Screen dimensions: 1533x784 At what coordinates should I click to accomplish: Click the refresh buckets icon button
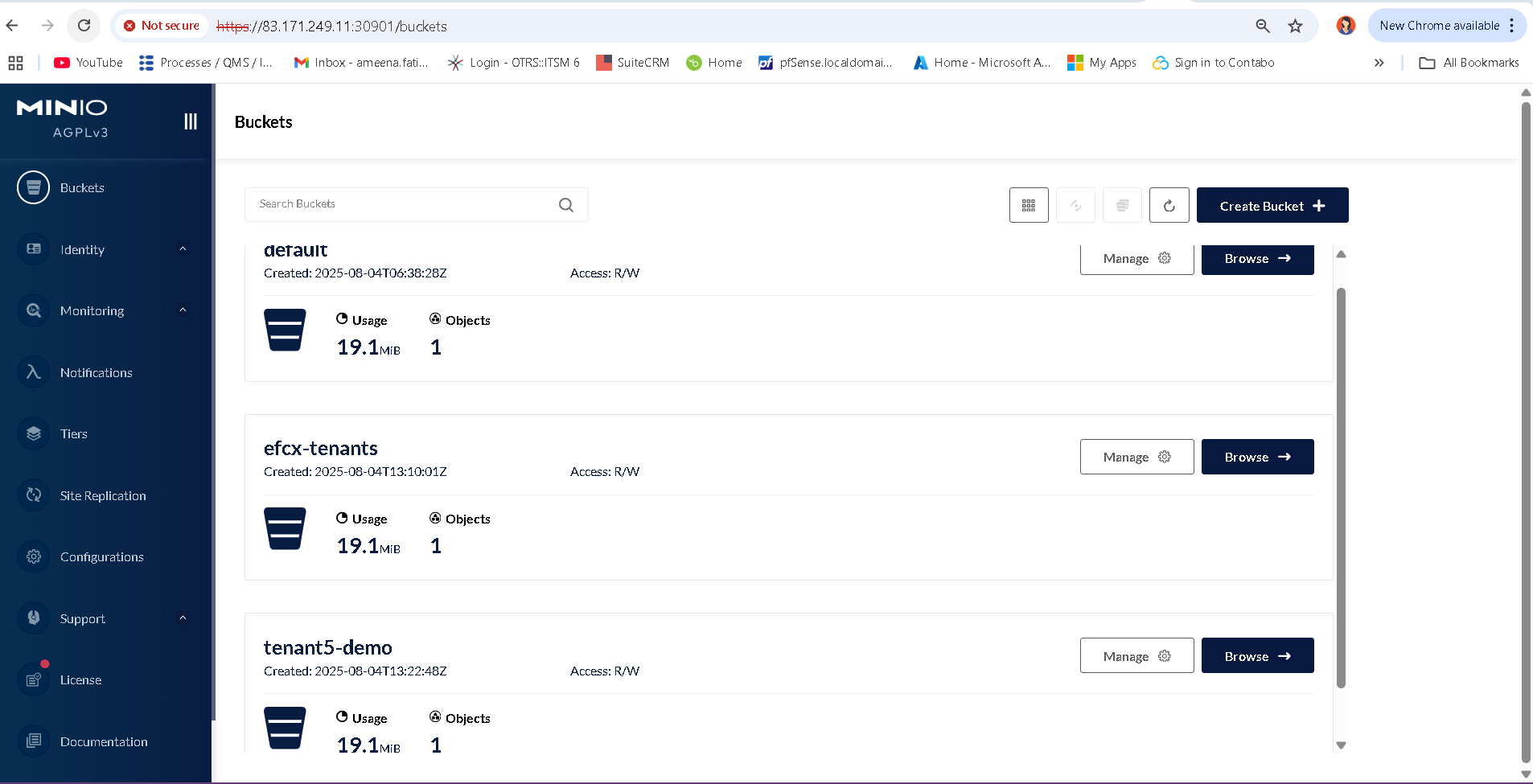[1169, 206]
